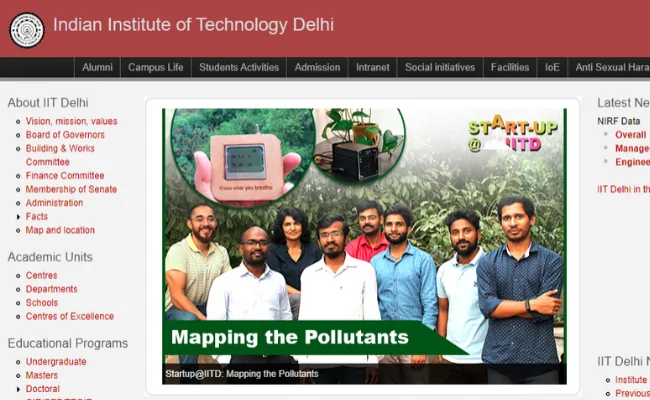This screenshot has width=650, height=400.
Task: Go to the Departments link
Action: (51, 289)
